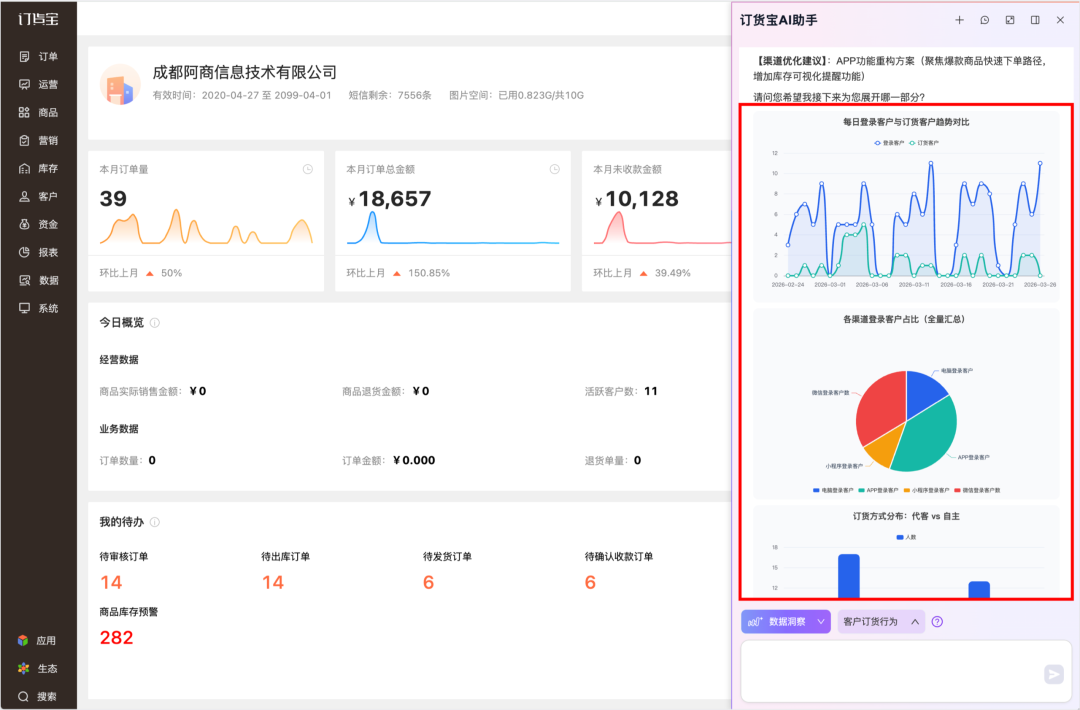
Task: Toggle AI assistant side-dock layout icon
Action: click(x=1035, y=20)
